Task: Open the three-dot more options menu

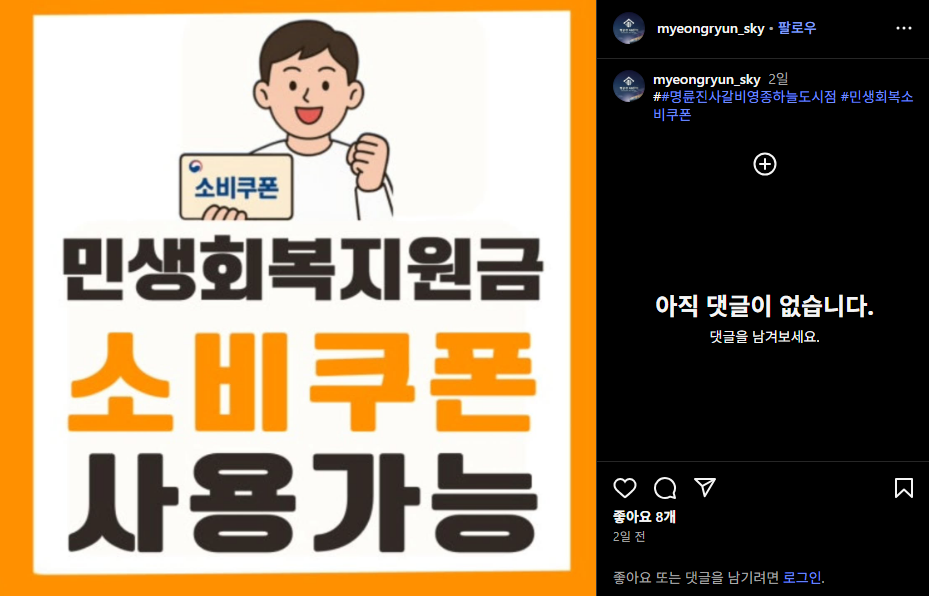Action: tap(904, 28)
